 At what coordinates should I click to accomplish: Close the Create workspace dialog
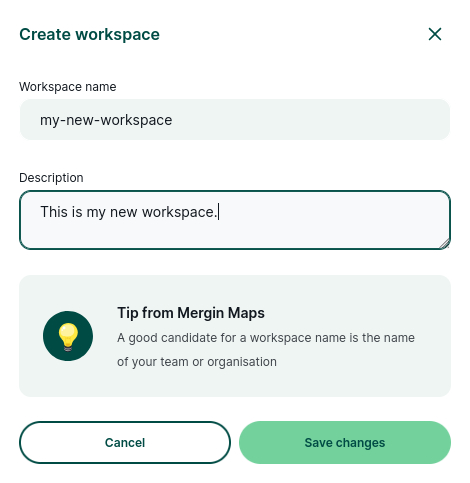click(x=435, y=34)
